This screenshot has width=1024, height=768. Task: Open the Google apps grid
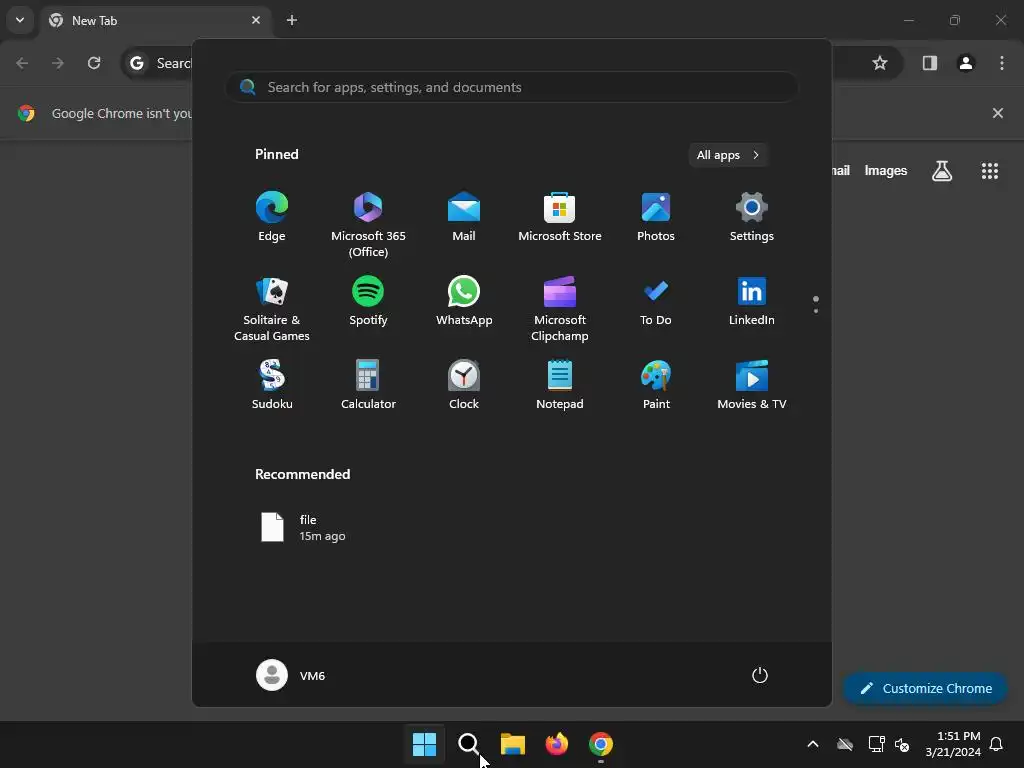(x=989, y=170)
